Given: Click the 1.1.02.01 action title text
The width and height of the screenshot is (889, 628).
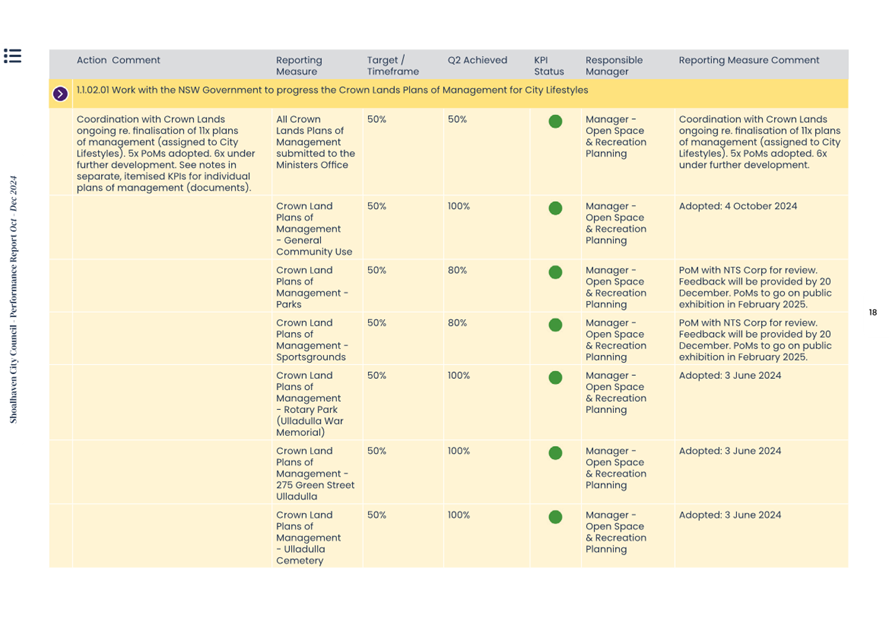Looking at the screenshot, I should click(x=332, y=90).
